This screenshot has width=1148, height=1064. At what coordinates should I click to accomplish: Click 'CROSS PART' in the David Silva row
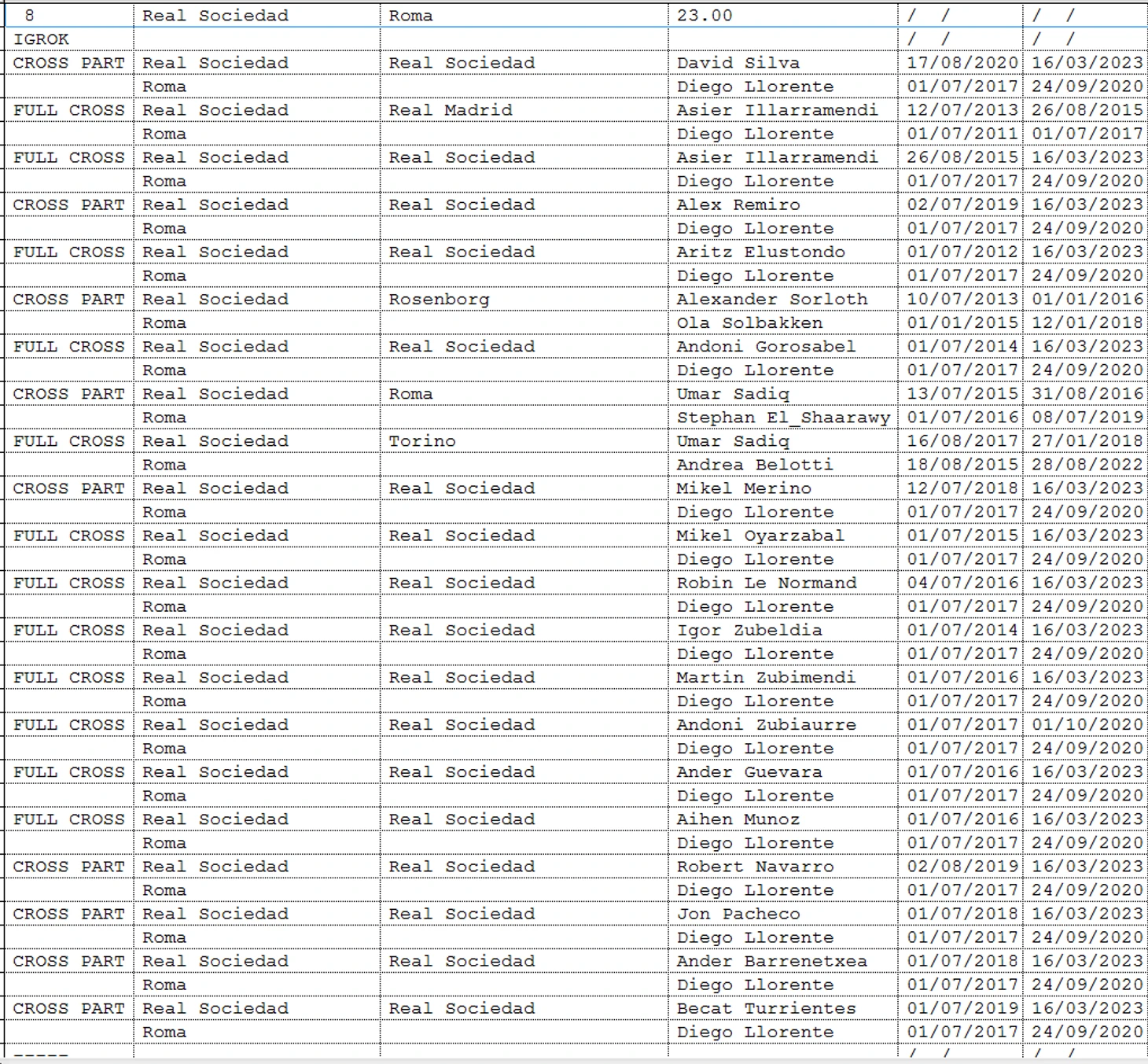(69, 62)
